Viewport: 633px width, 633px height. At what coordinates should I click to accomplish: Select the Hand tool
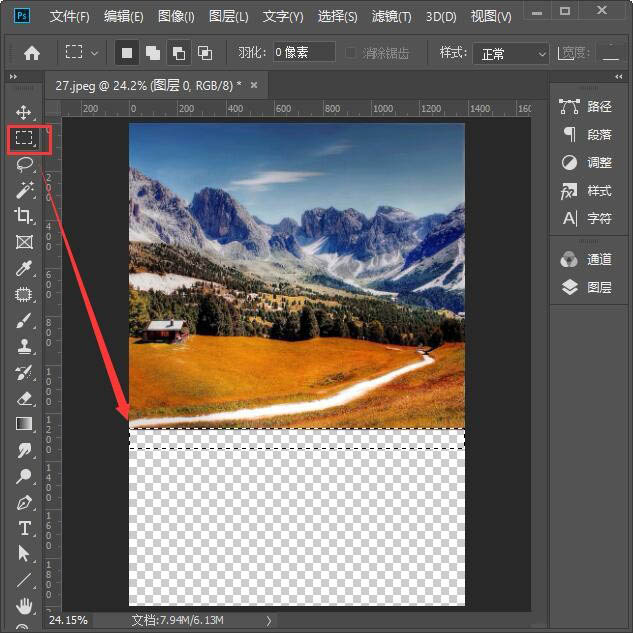[x=24, y=606]
